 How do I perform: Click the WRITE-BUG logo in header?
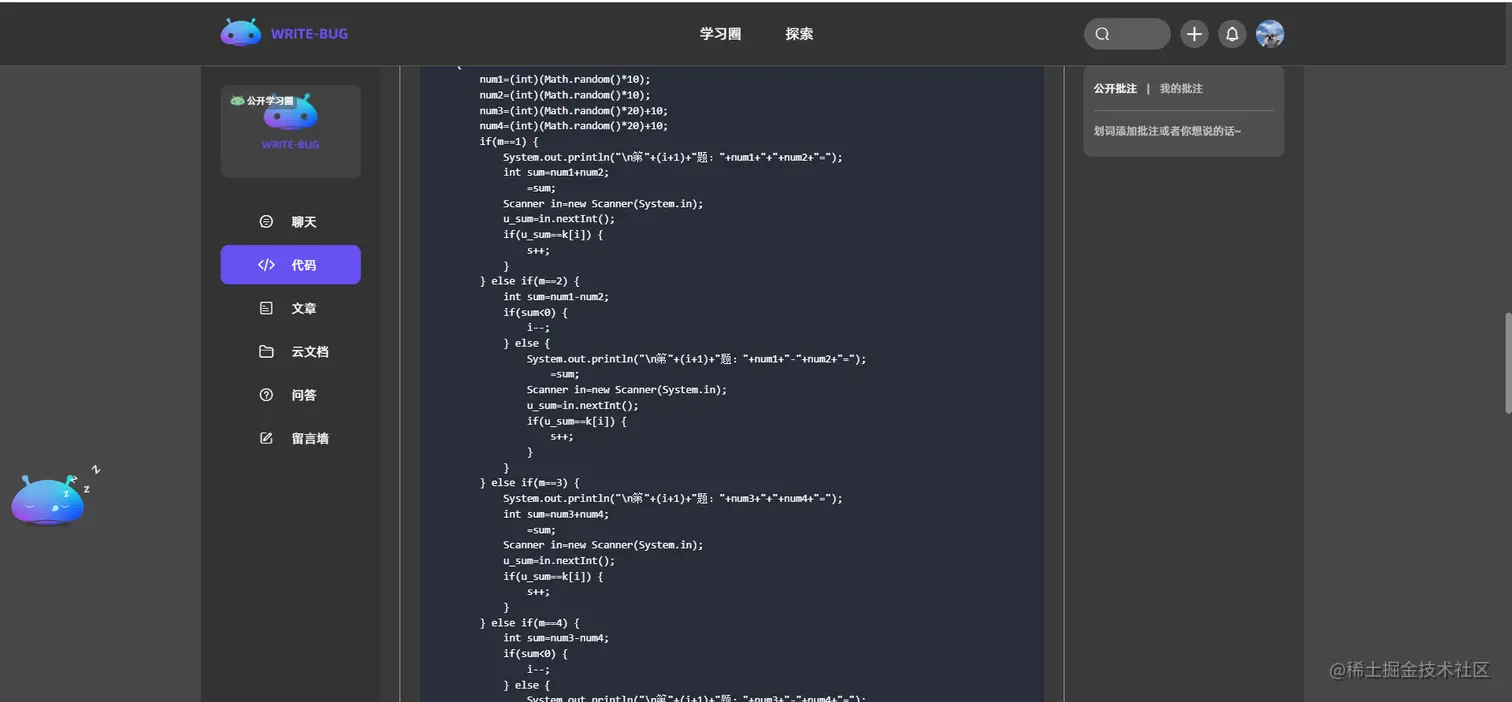[x=284, y=34]
